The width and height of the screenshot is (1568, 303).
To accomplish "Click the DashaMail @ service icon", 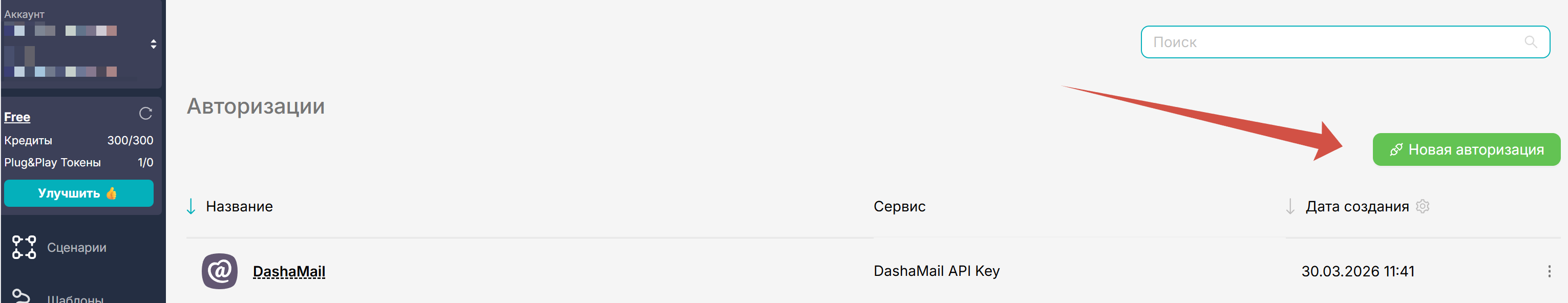I will click(x=219, y=271).
